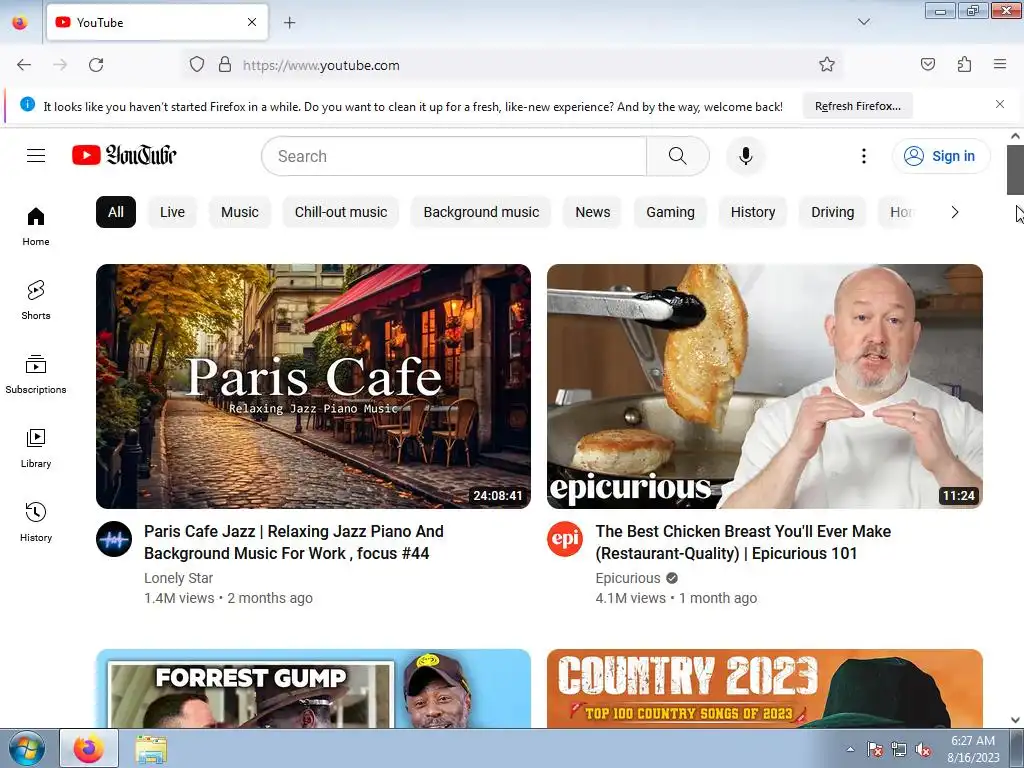Image resolution: width=1024 pixels, height=768 pixels.
Task: Open Epicurious channel avatar
Action: [565, 539]
